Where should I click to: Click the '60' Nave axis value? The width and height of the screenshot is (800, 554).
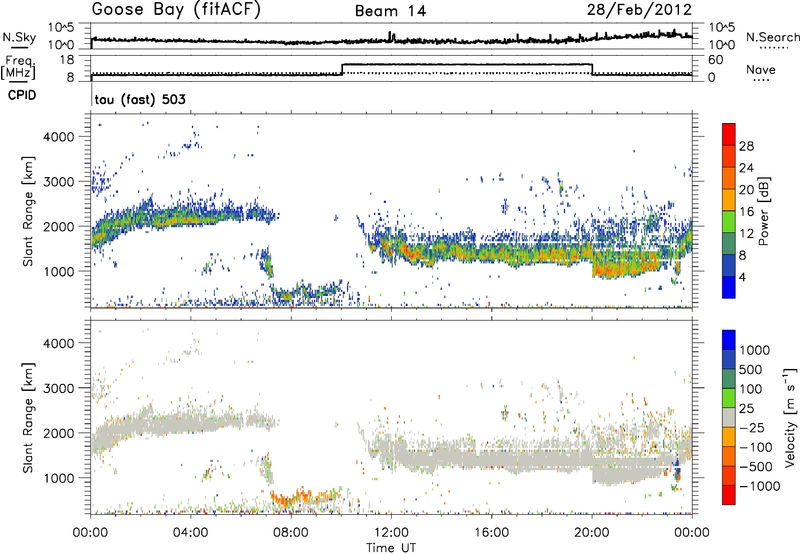click(716, 60)
